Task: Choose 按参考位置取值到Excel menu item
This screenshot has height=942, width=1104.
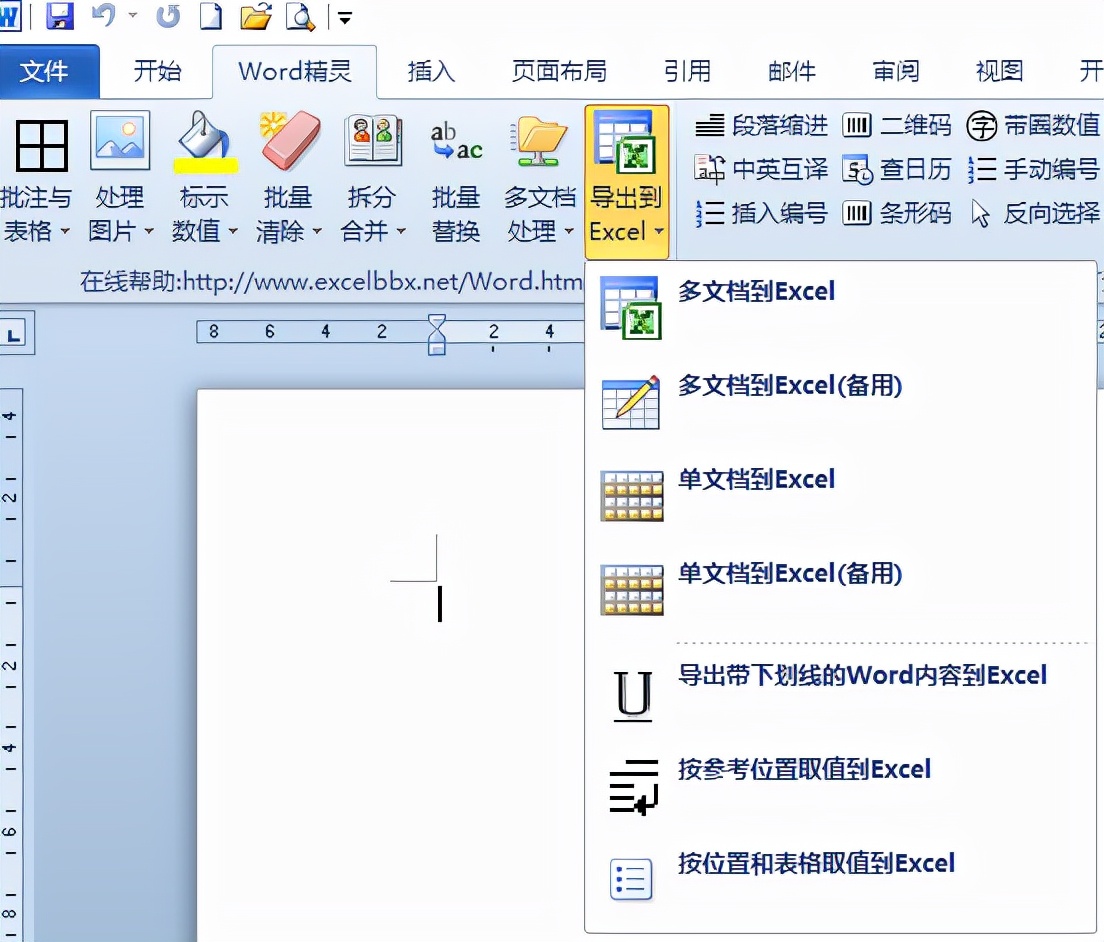Action: (x=841, y=785)
